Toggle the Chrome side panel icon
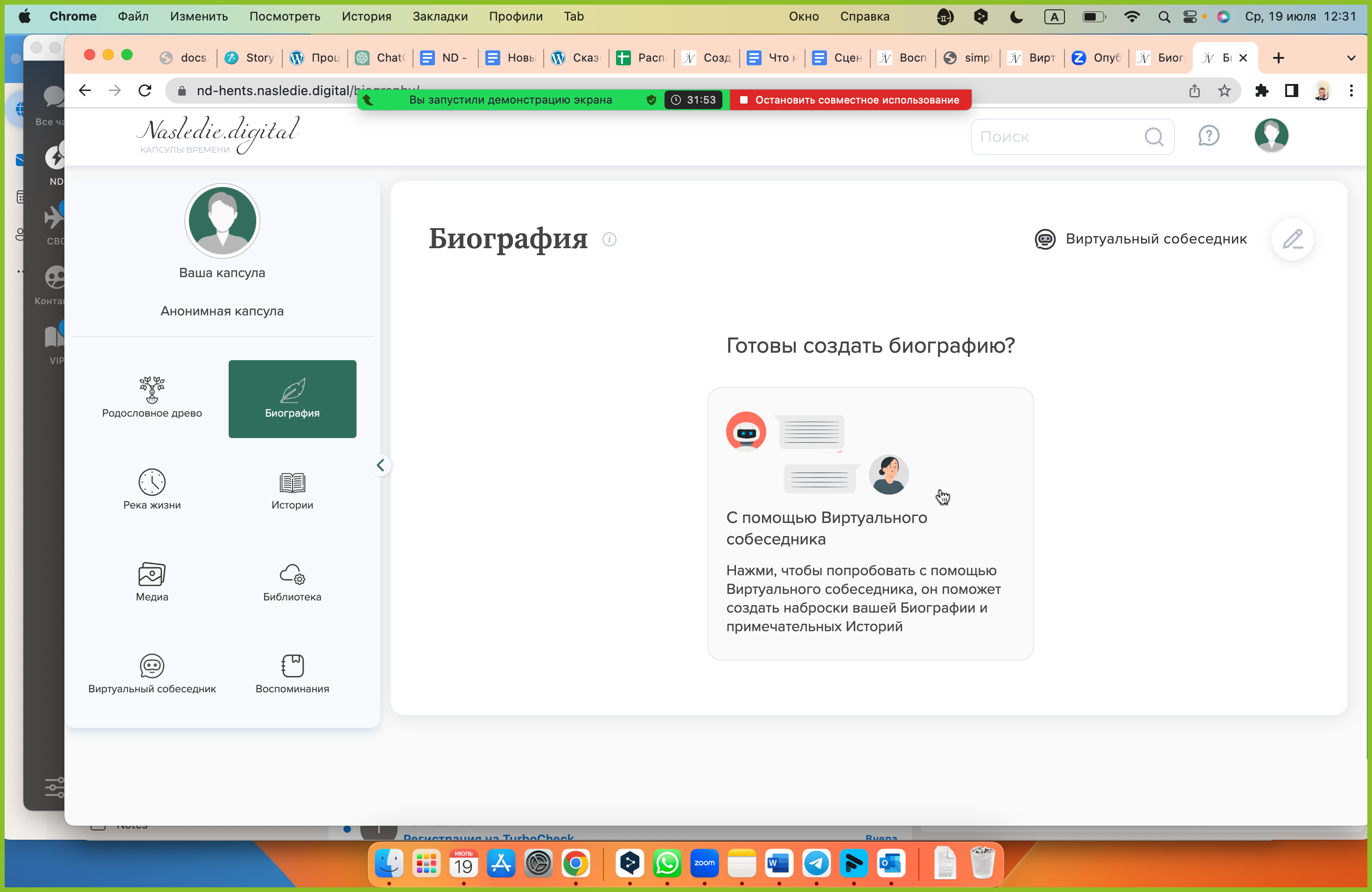1372x892 pixels. click(1291, 91)
